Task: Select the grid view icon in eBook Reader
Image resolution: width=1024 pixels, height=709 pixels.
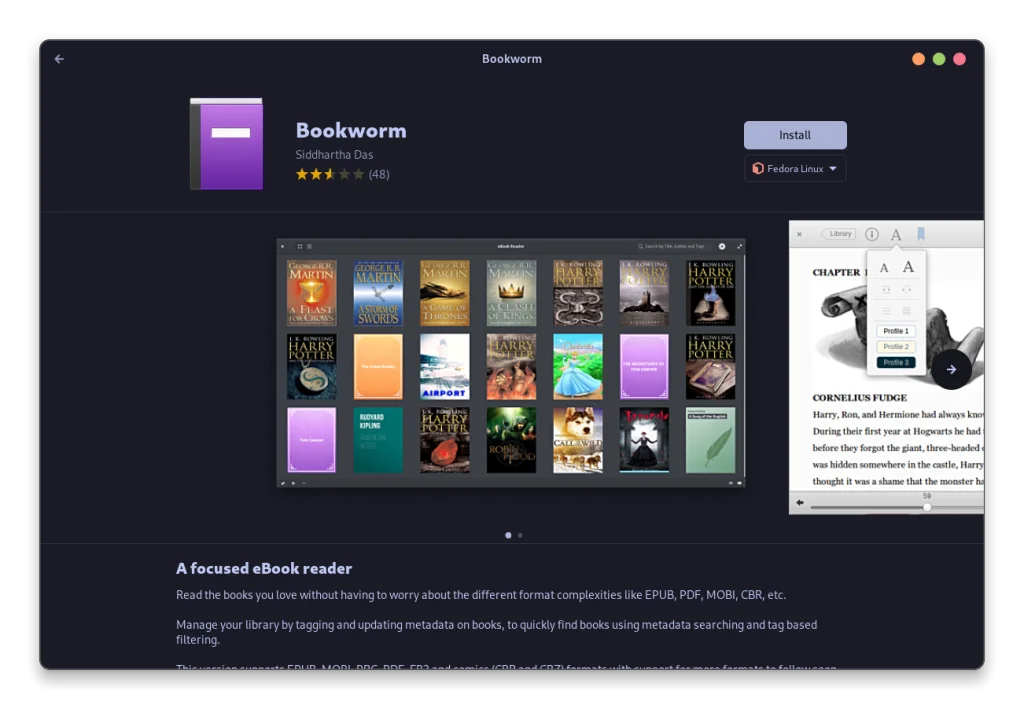Action: tap(300, 246)
